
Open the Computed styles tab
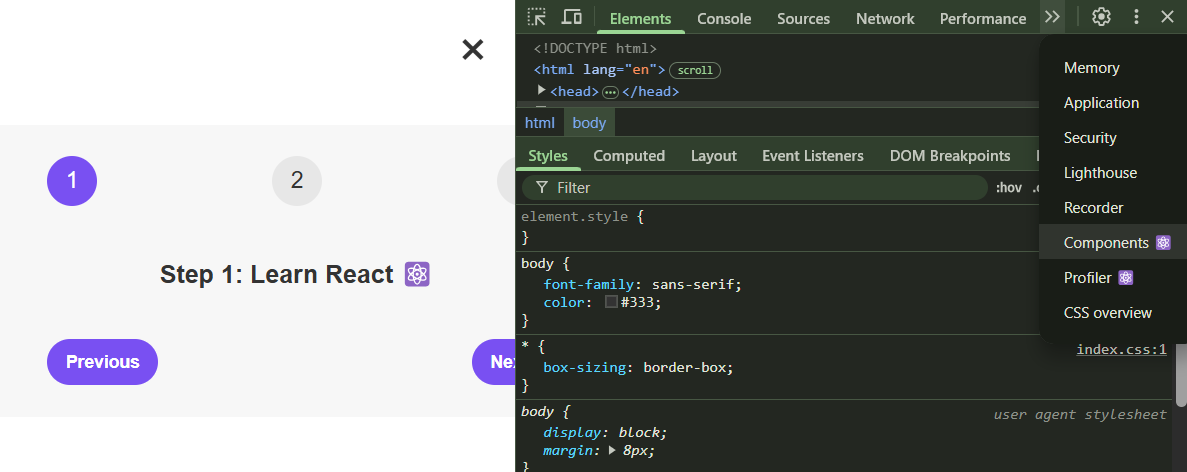pos(629,156)
